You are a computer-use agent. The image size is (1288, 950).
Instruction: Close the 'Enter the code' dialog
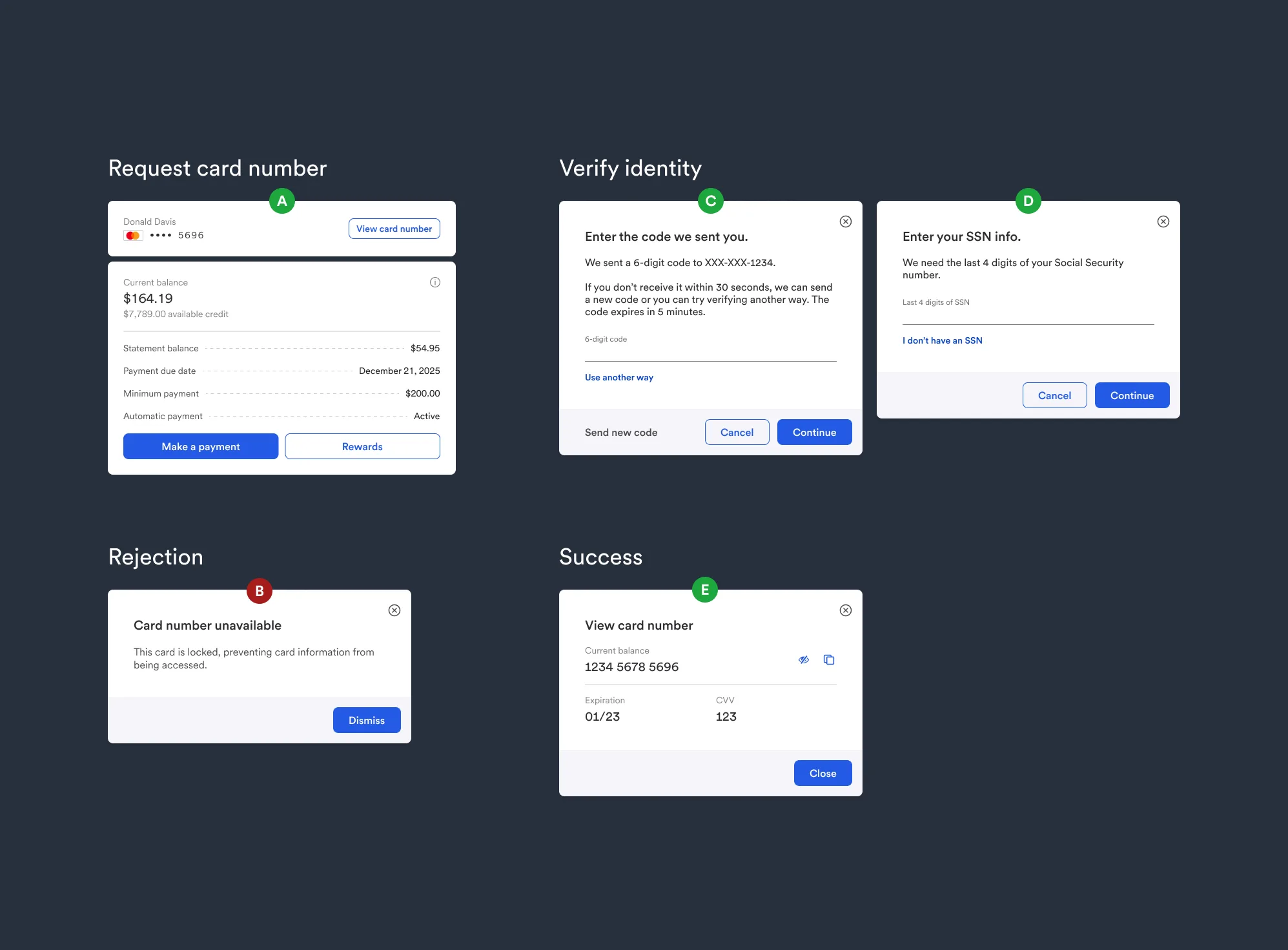pyautogui.click(x=845, y=222)
